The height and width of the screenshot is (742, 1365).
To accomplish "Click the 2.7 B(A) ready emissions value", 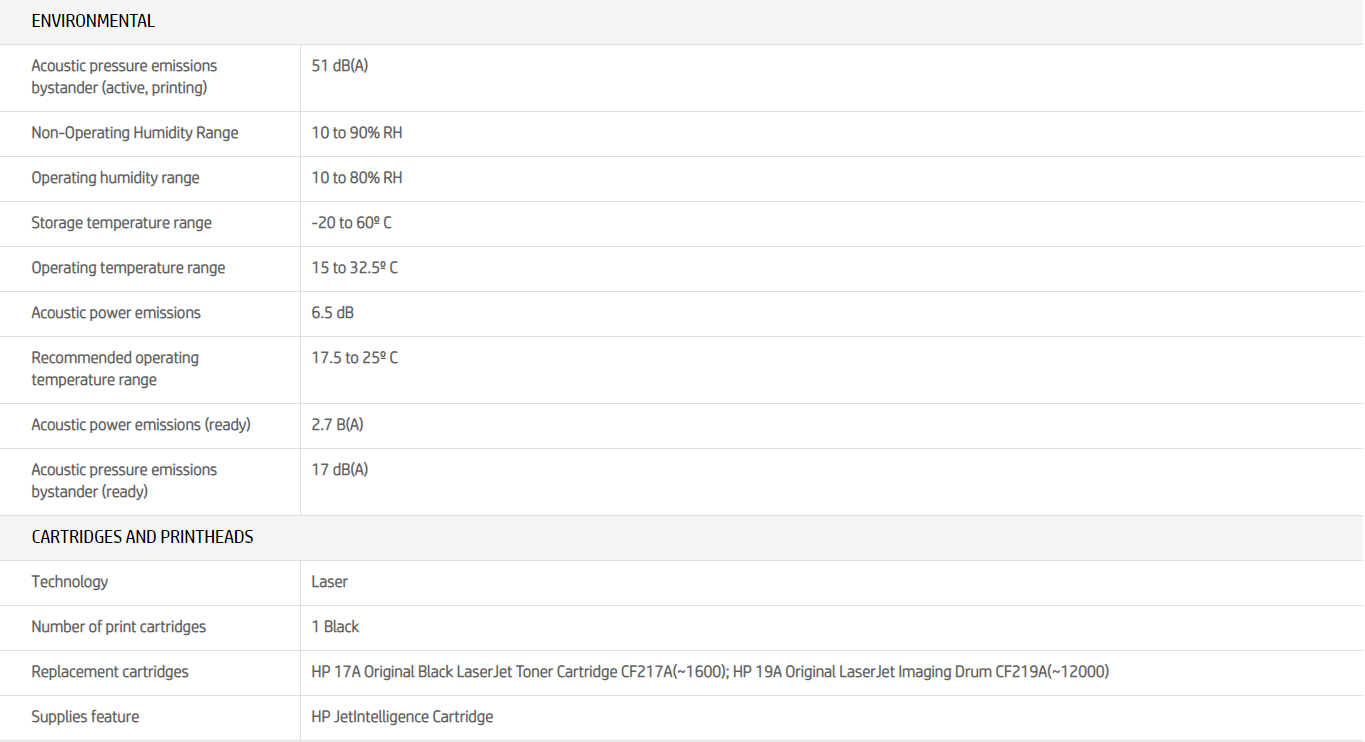I will tap(337, 425).
